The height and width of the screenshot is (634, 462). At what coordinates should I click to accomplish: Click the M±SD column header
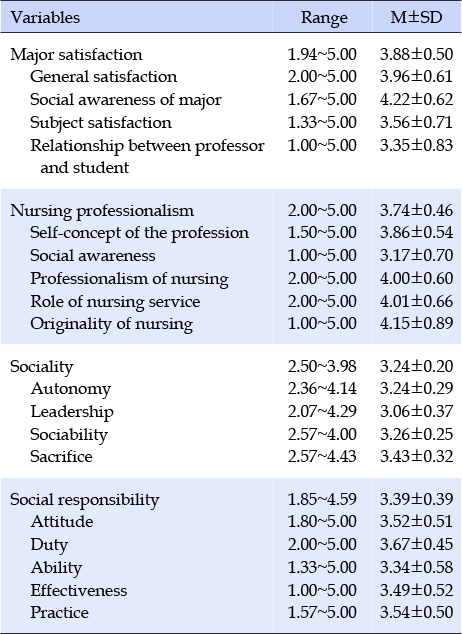click(x=416, y=17)
